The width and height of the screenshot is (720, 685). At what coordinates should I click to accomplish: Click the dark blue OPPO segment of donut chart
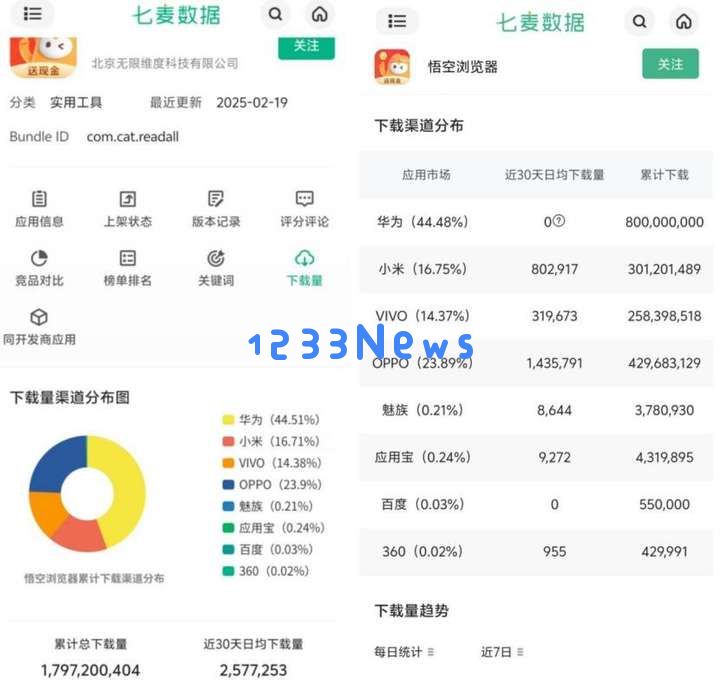[x=54, y=465]
